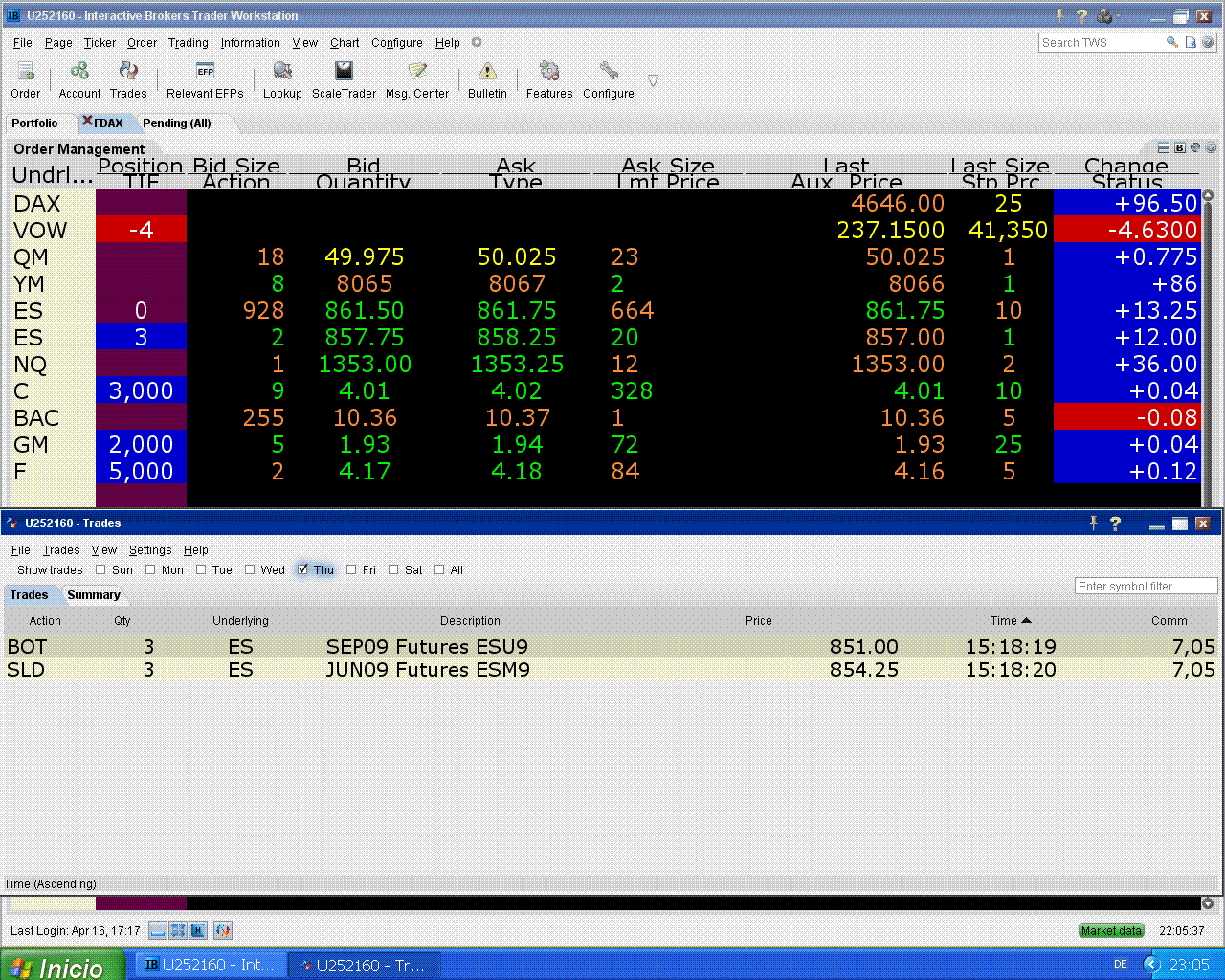Click the fourth status bar icon after Last Login
The image size is (1225, 980).
[x=222, y=930]
